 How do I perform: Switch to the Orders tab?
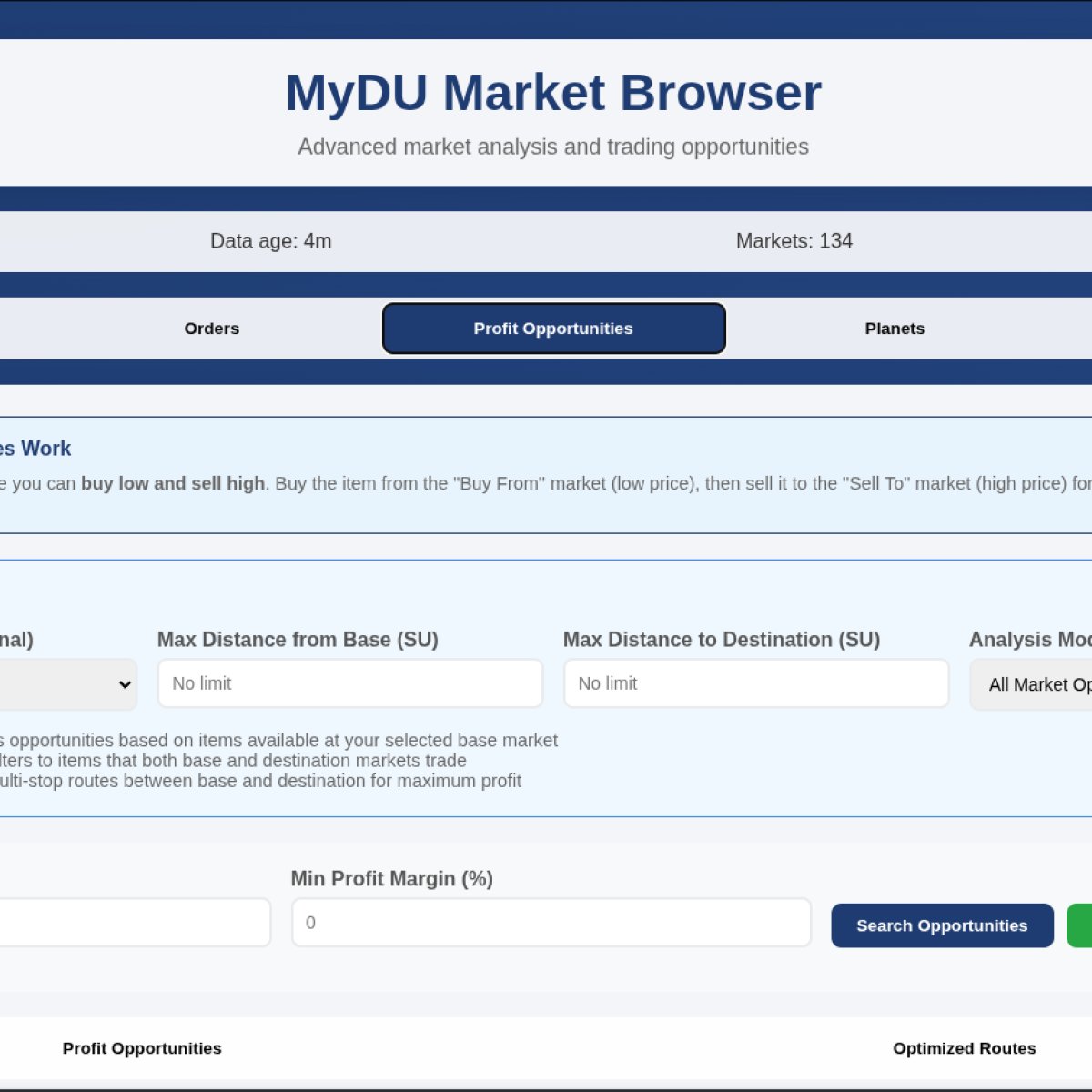tap(211, 329)
